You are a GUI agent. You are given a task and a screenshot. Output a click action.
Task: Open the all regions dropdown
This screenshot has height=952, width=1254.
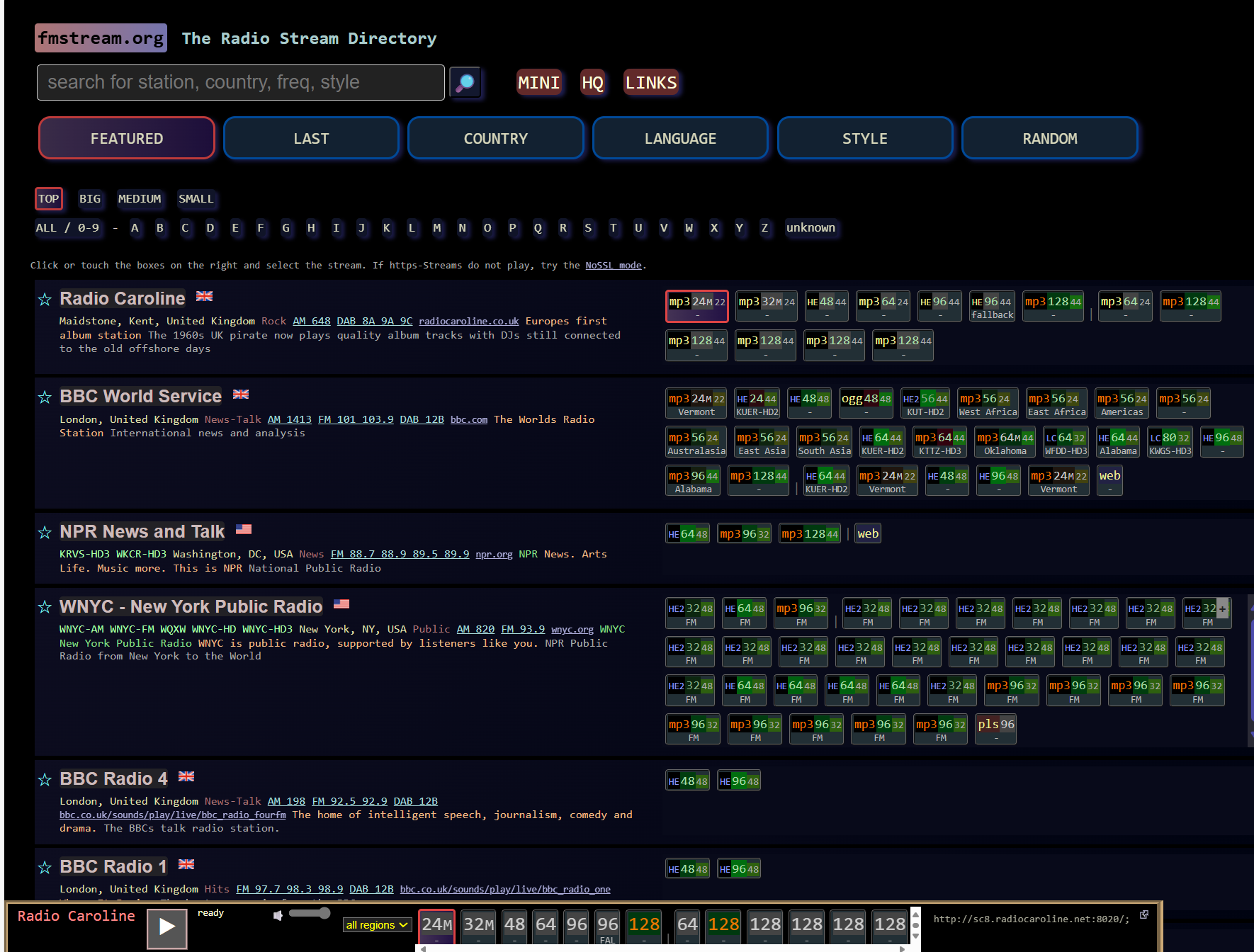377,925
